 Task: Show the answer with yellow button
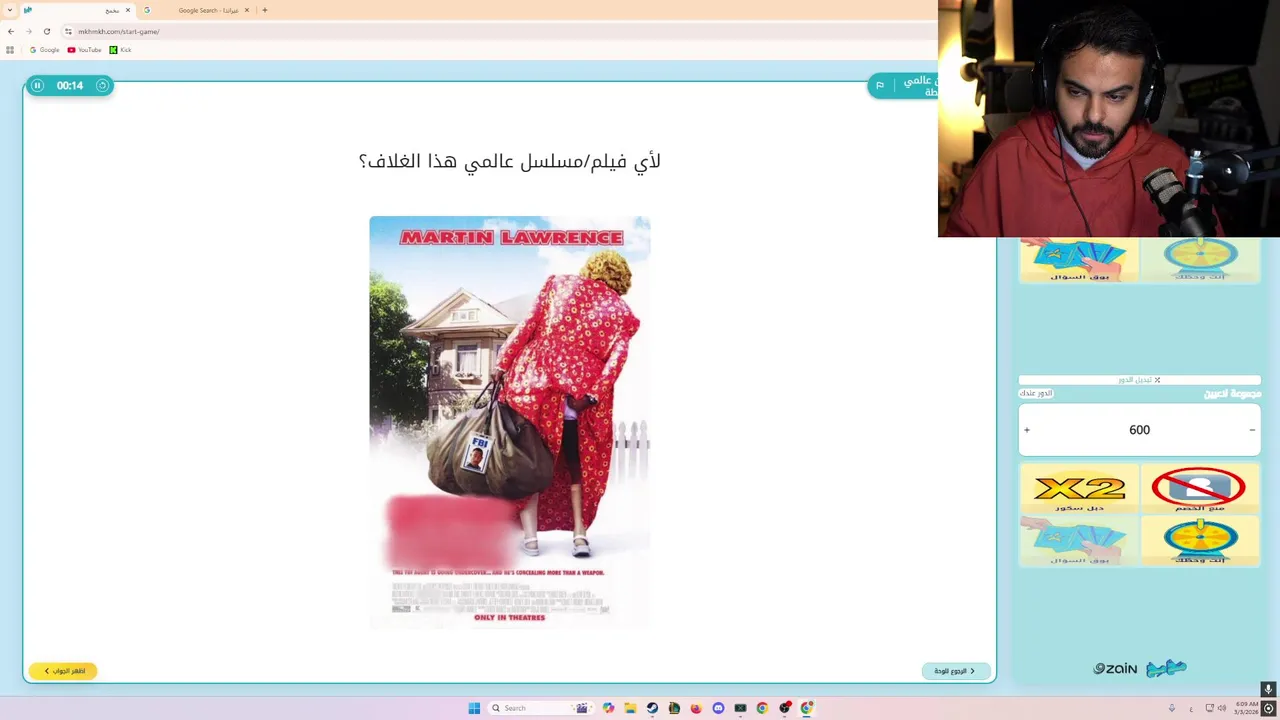pos(63,671)
